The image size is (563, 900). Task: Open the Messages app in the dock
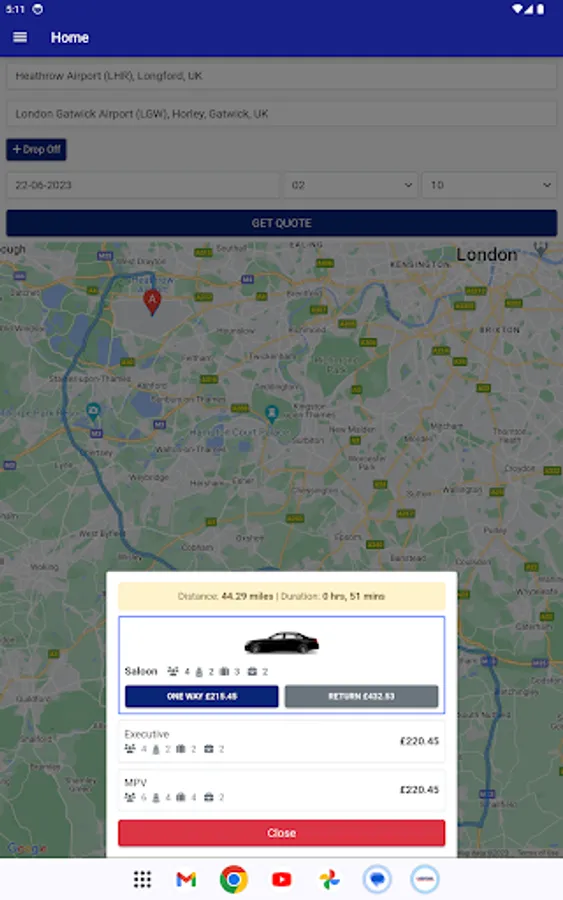pos(377,879)
